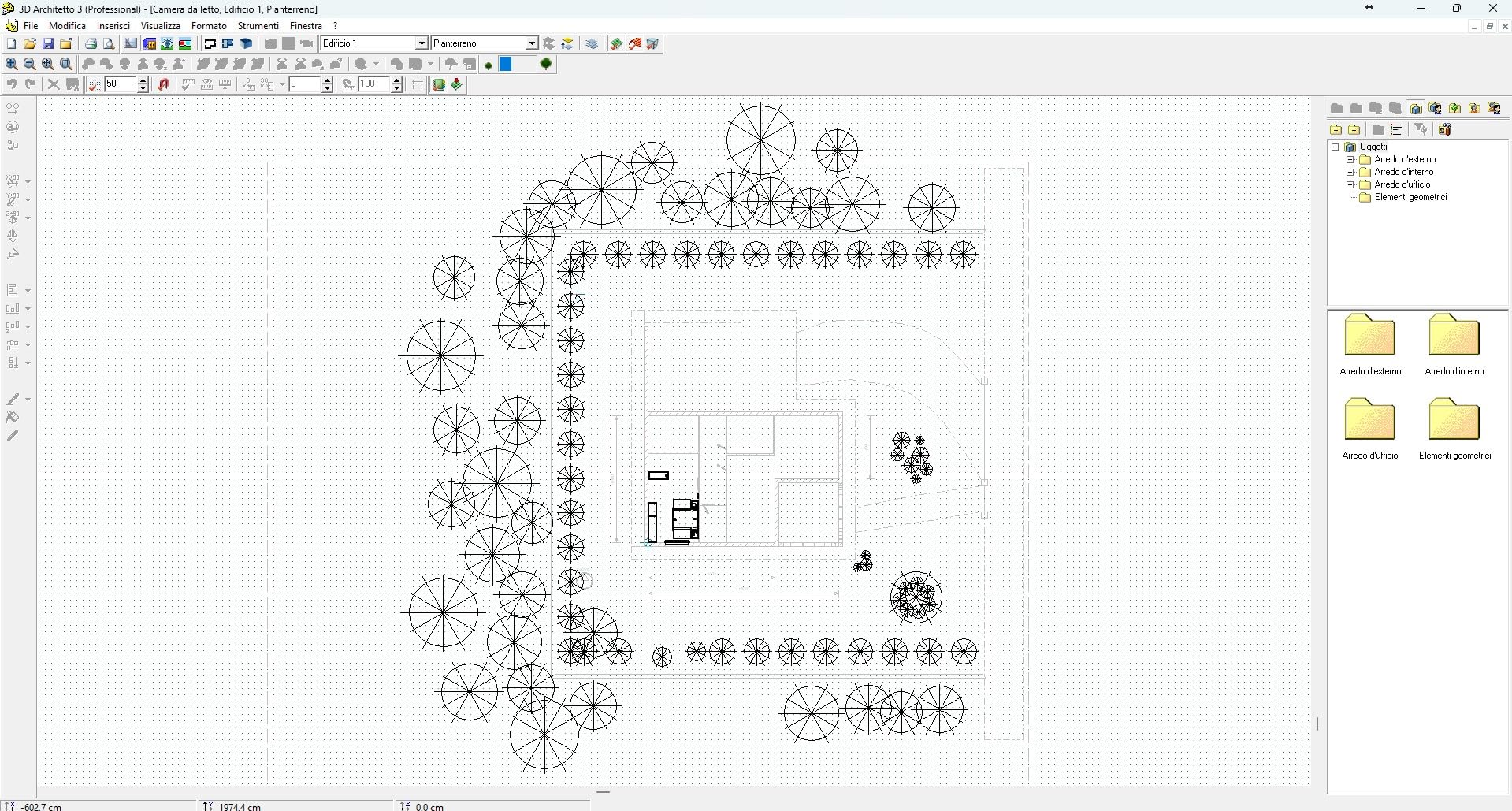Image resolution: width=1512 pixels, height=811 pixels.
Task: Click the angle field showing 0
Action: click(305, 84)
